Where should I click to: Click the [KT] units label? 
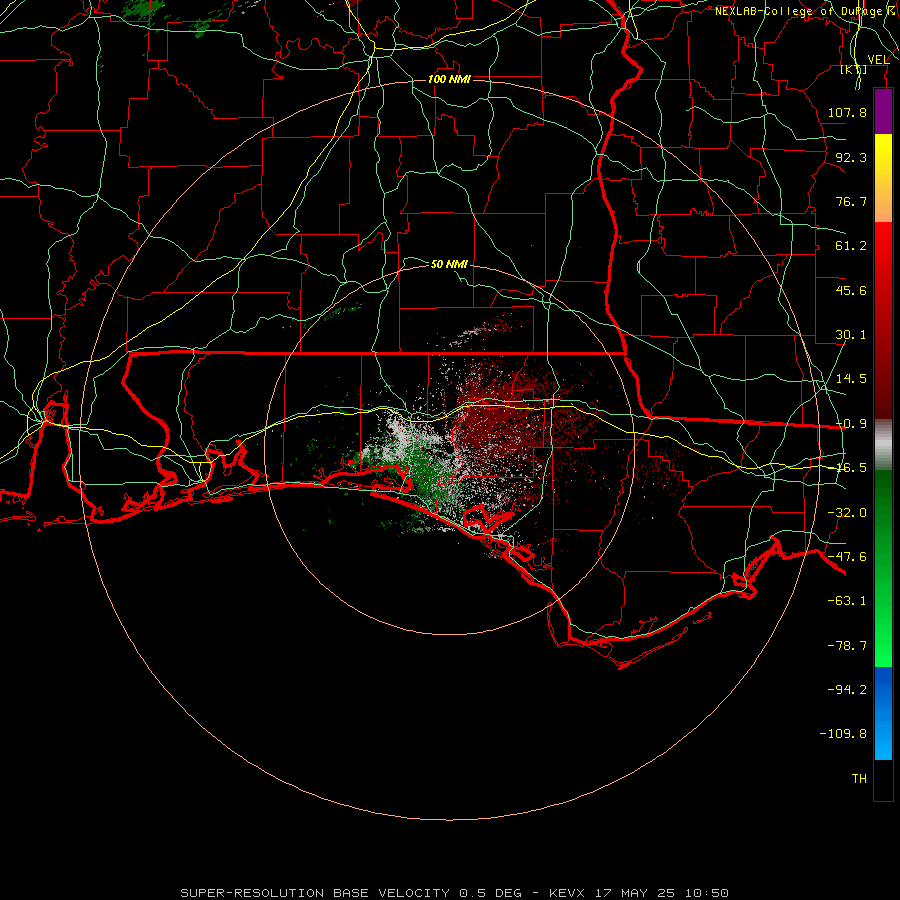coord(854,70)
